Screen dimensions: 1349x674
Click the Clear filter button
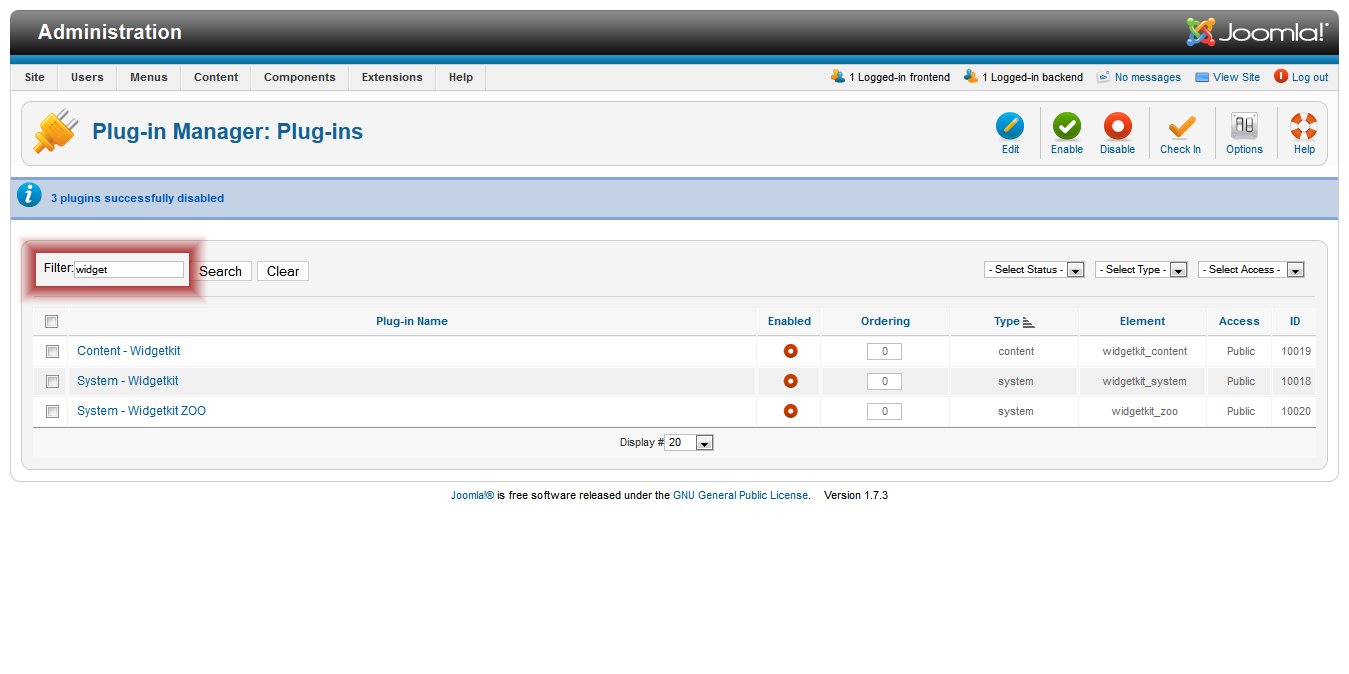(x=283, y=271)
